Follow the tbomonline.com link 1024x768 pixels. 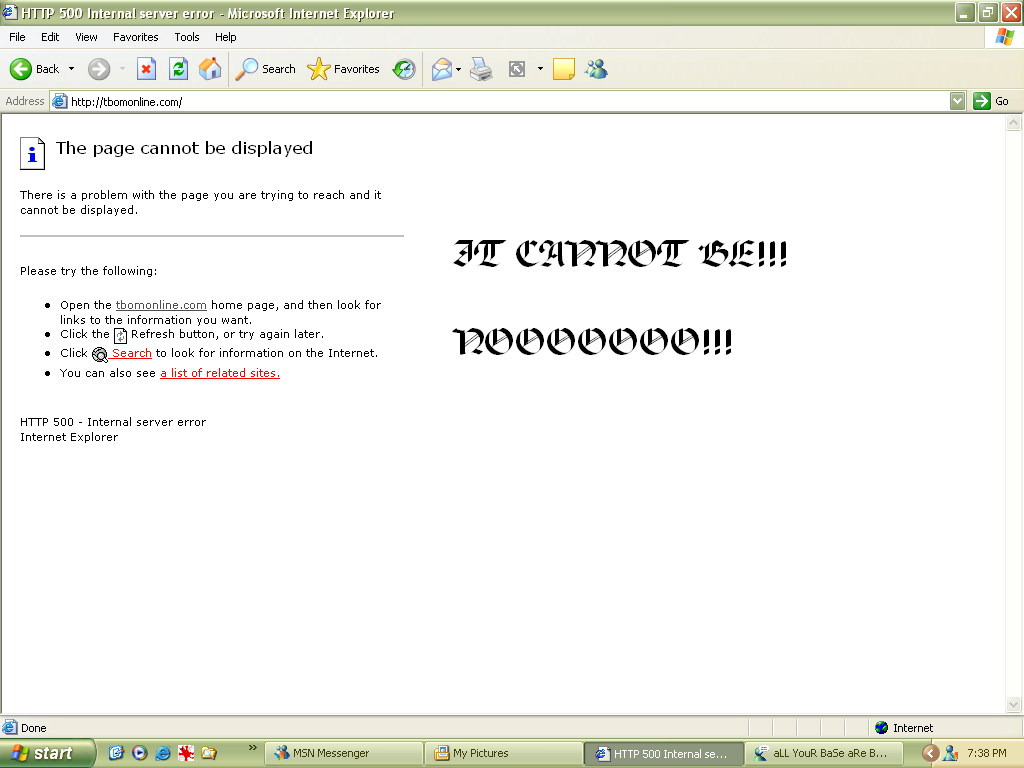pyautogui.click(x=161, y=305)
